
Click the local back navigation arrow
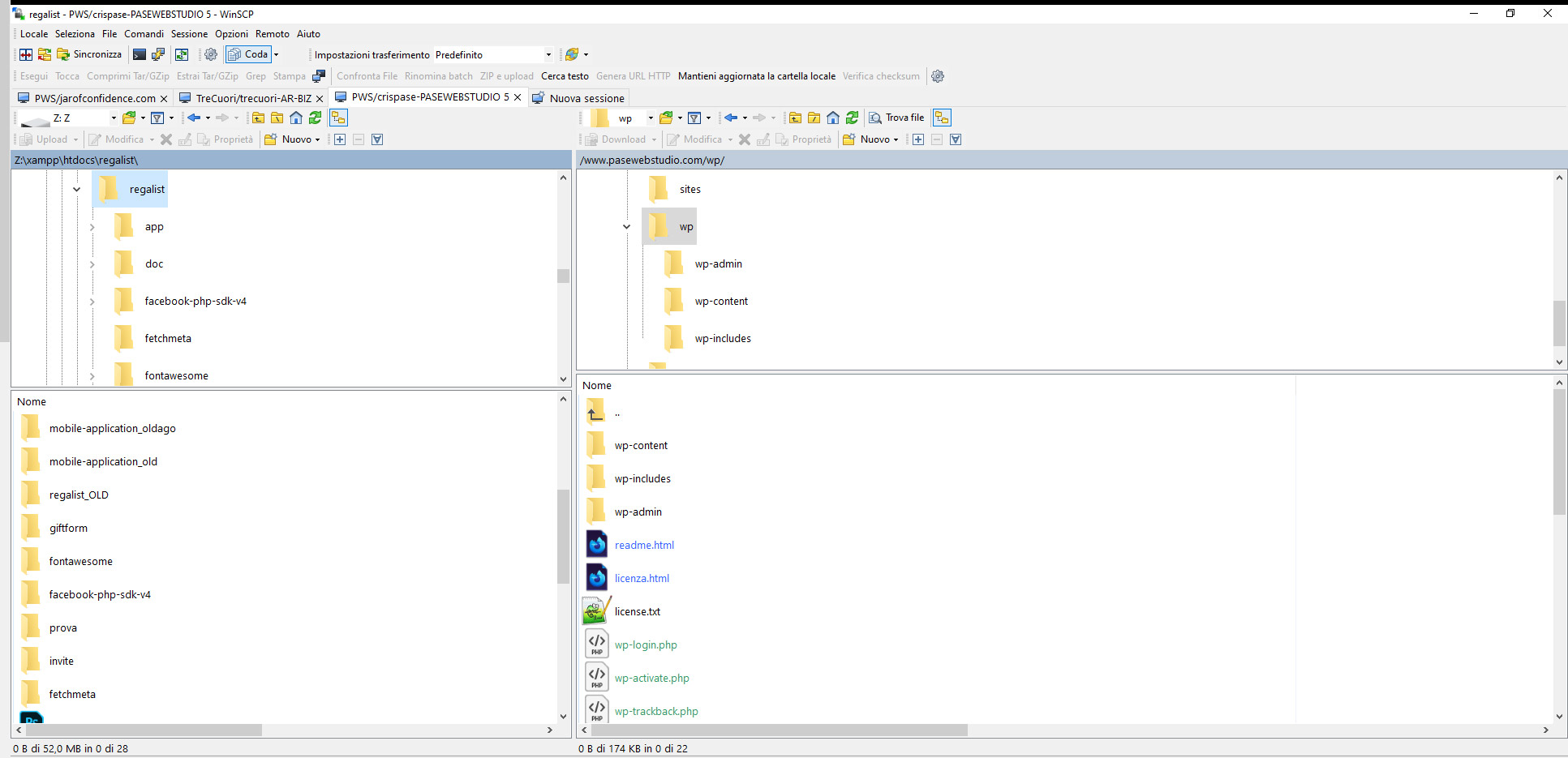(x=194, y=118)
